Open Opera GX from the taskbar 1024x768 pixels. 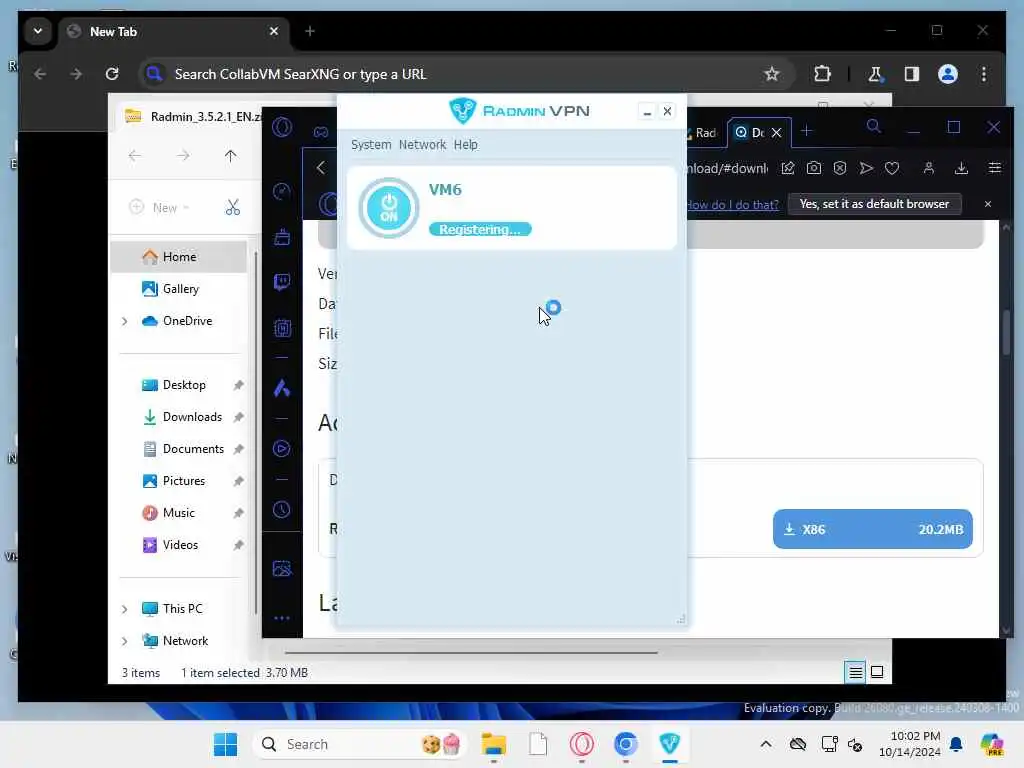point(581,744)
